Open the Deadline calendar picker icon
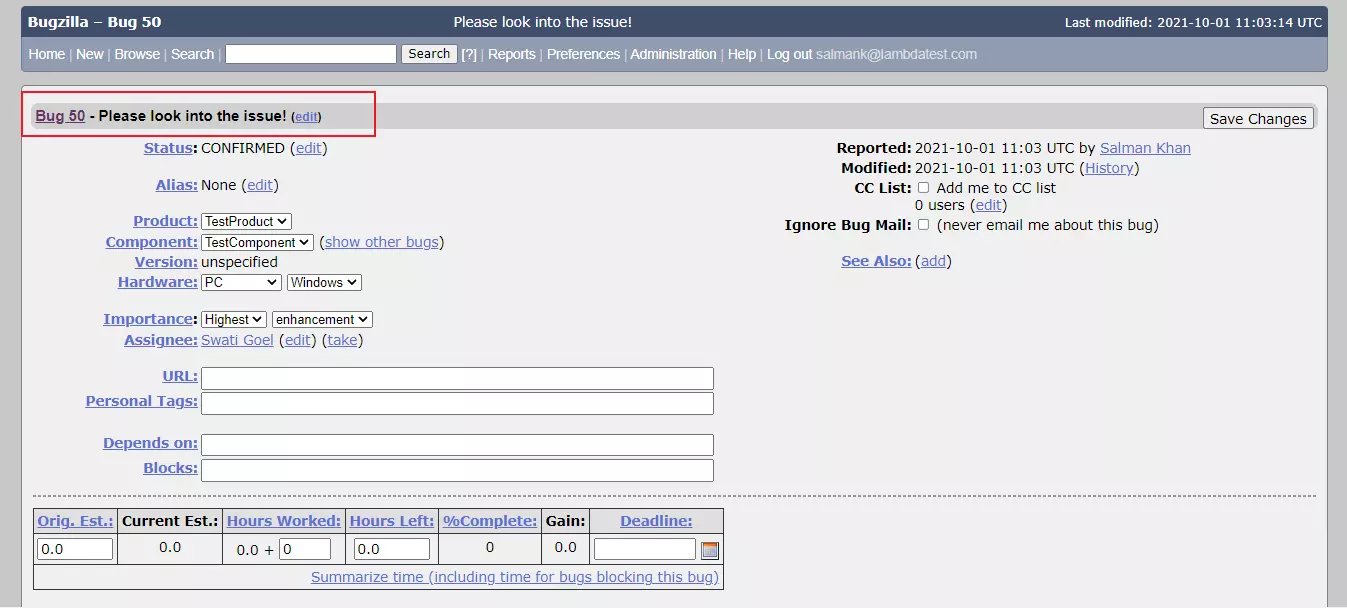Viewport: 1347px width, 608px height. coord(710,550)
